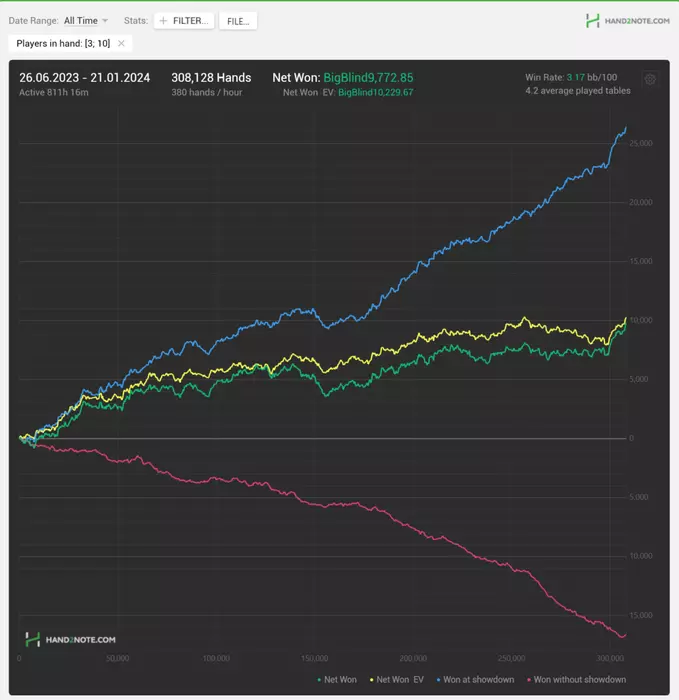
Task: Click the date range 26.06.2023 - 21.01.2024
Action: (x=84, y=78)
